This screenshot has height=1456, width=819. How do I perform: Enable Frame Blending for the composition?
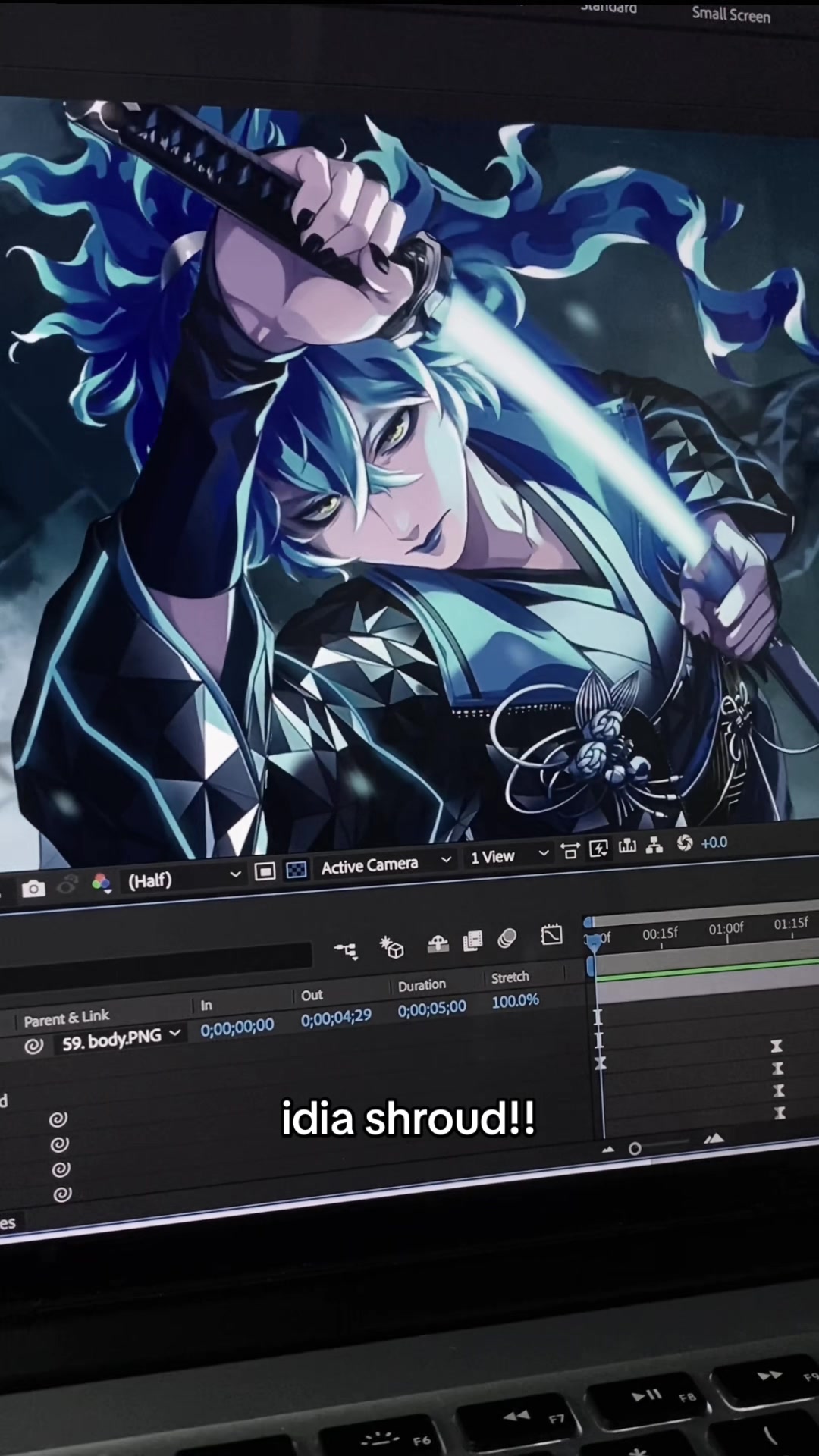pyautogui.click(x=472, y=941)
